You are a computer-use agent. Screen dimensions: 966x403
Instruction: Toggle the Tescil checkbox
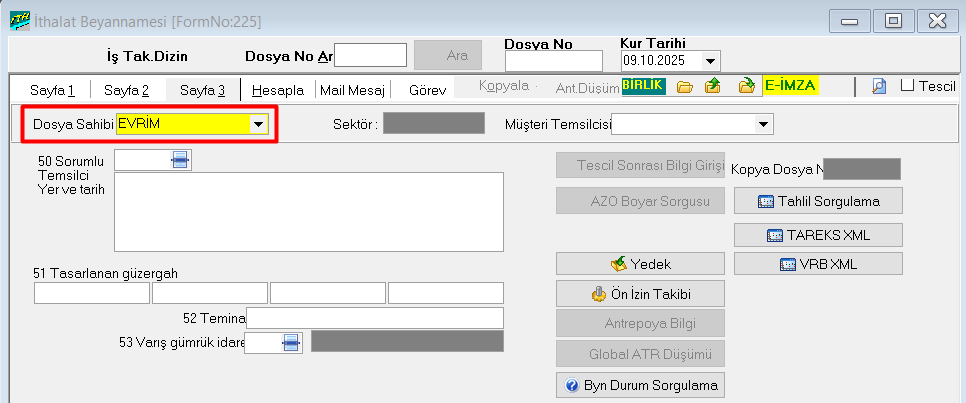click(907, 86)
